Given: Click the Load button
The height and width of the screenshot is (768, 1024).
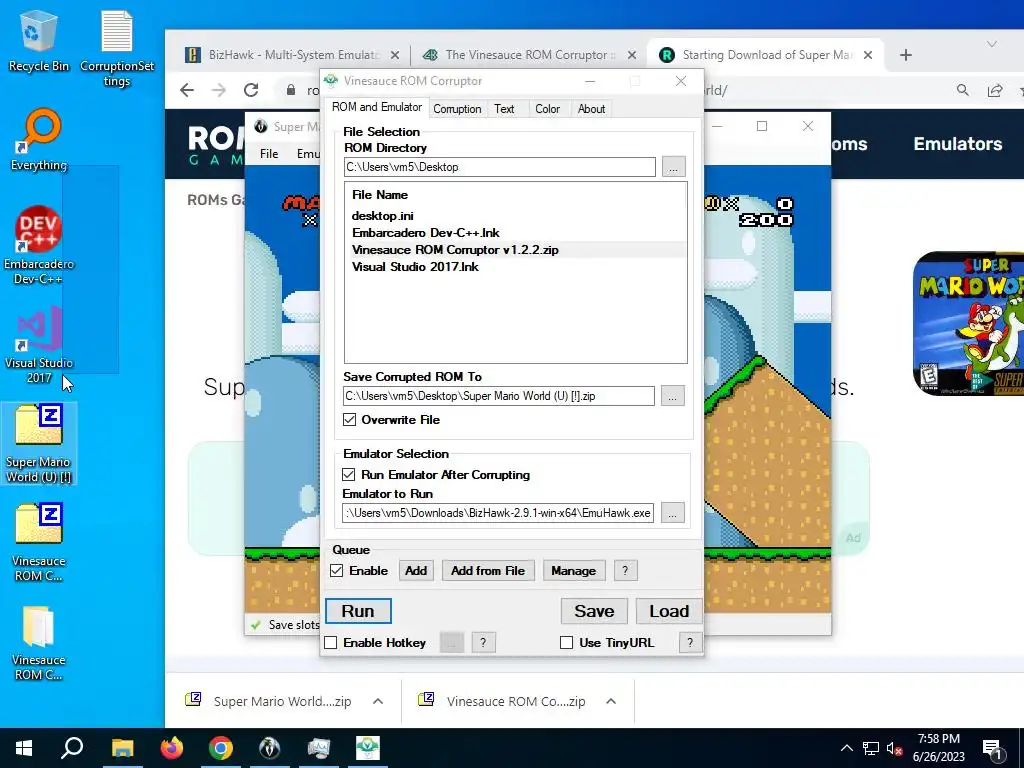Looking at the screenshot, I should coord(669,611).
